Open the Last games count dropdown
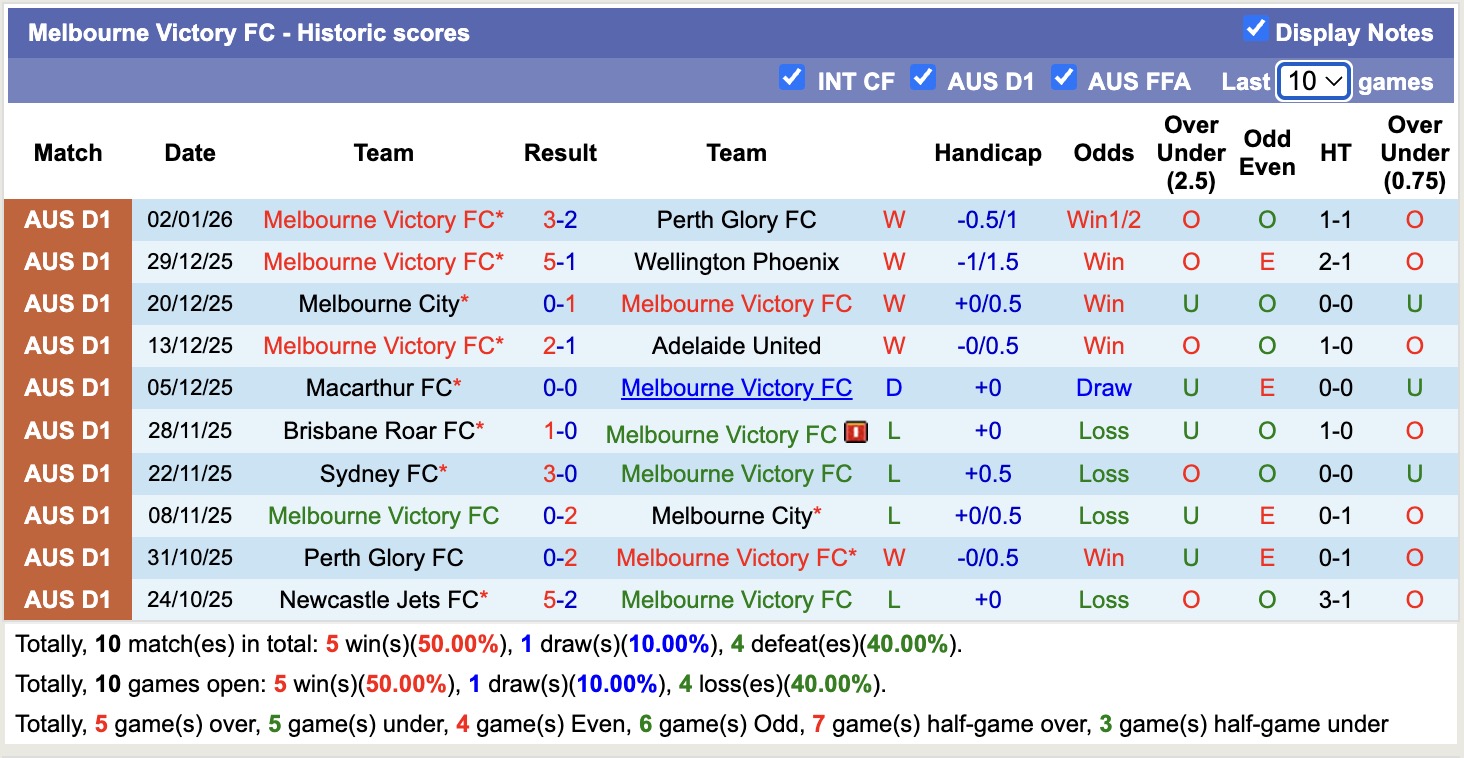This screenshot has width=1464, height=758. click(1313, 81)
